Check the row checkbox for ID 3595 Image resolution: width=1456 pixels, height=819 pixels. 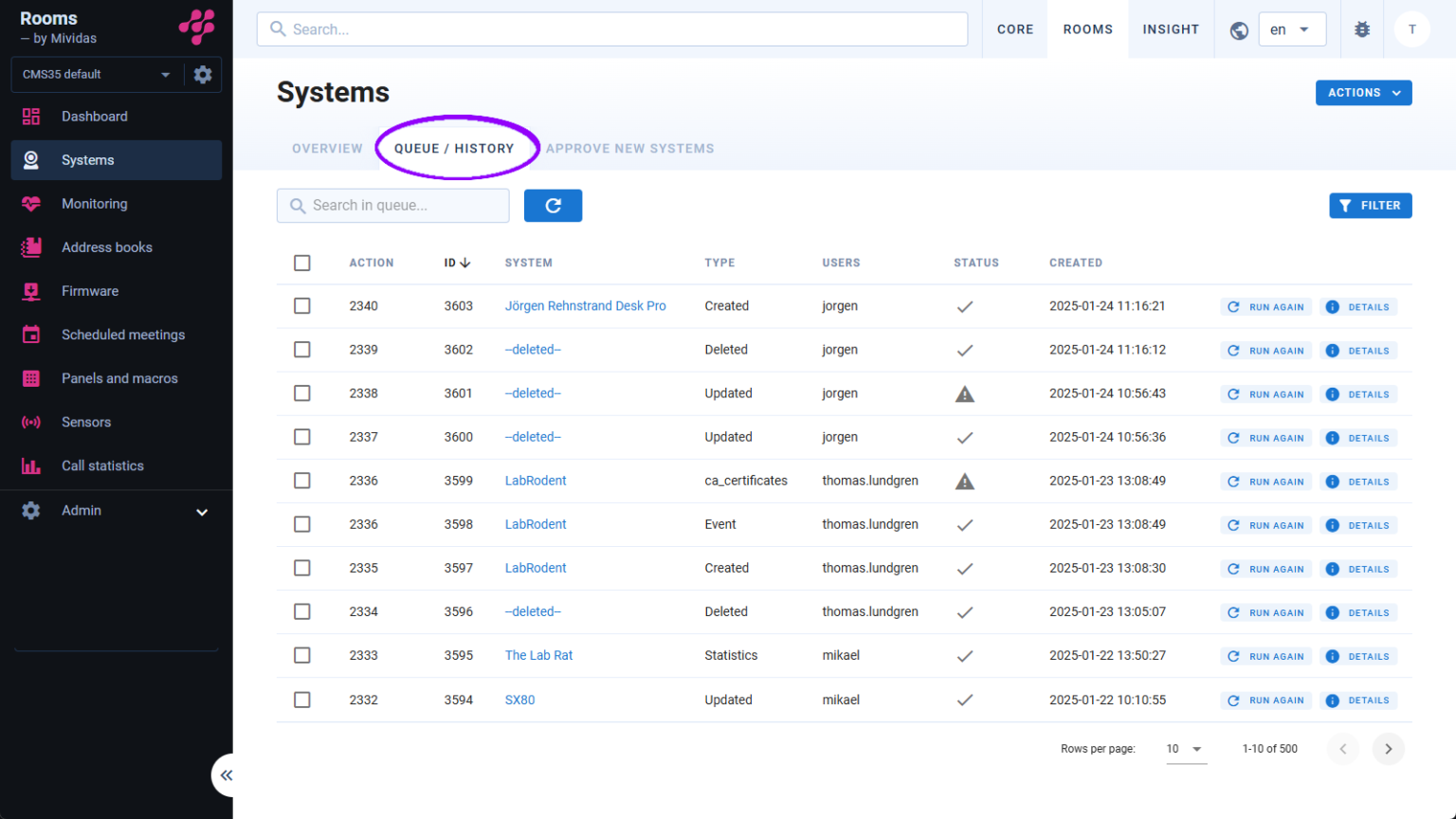click(x=302, y=655)
